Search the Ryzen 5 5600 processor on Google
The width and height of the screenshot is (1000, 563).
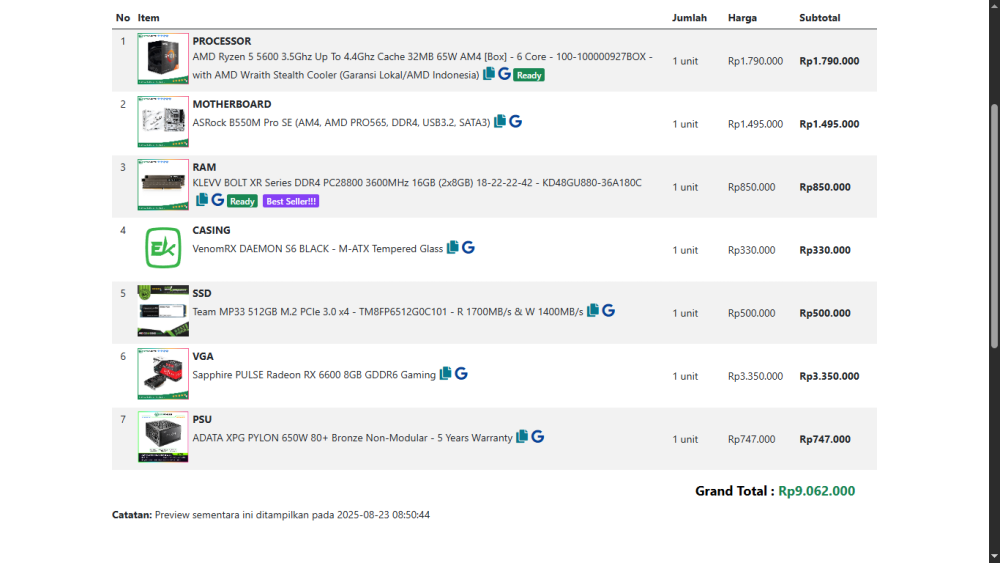click(504, 74)
